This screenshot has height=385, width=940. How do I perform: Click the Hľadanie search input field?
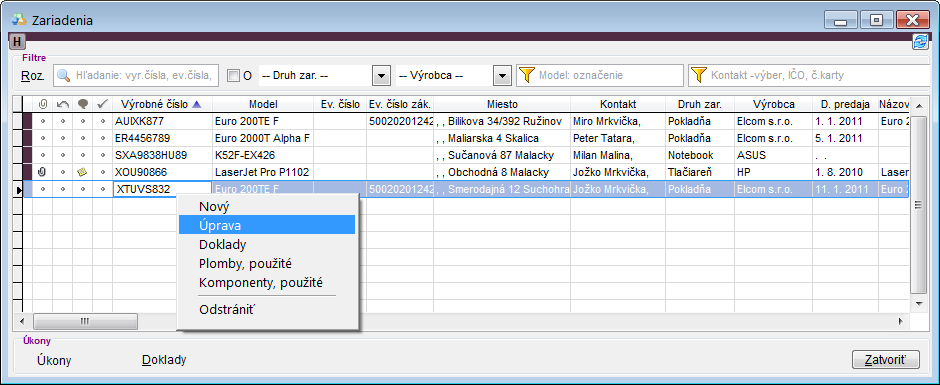137,76
